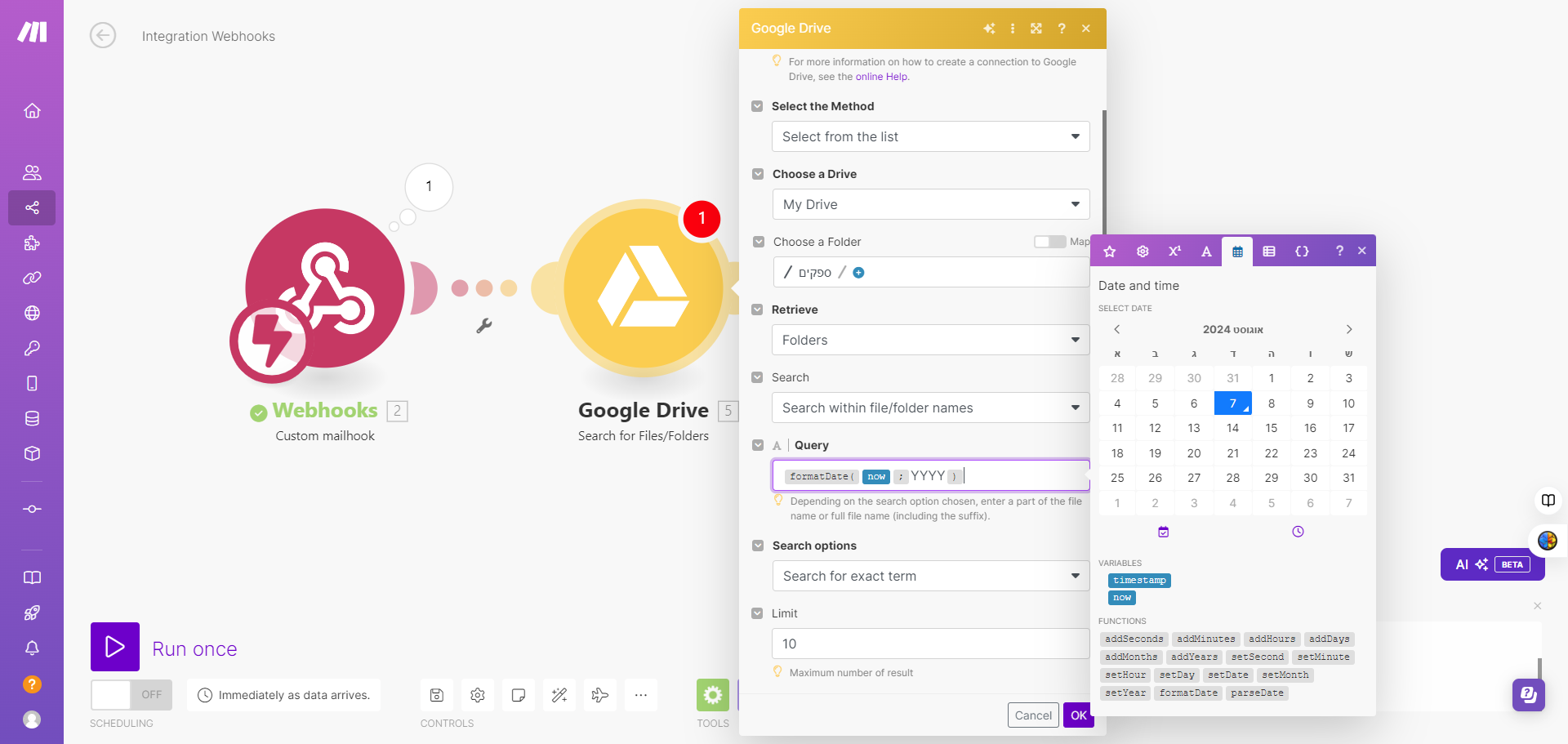
Task: Insert the formatDate function chip
Action: click(1188, 693)
